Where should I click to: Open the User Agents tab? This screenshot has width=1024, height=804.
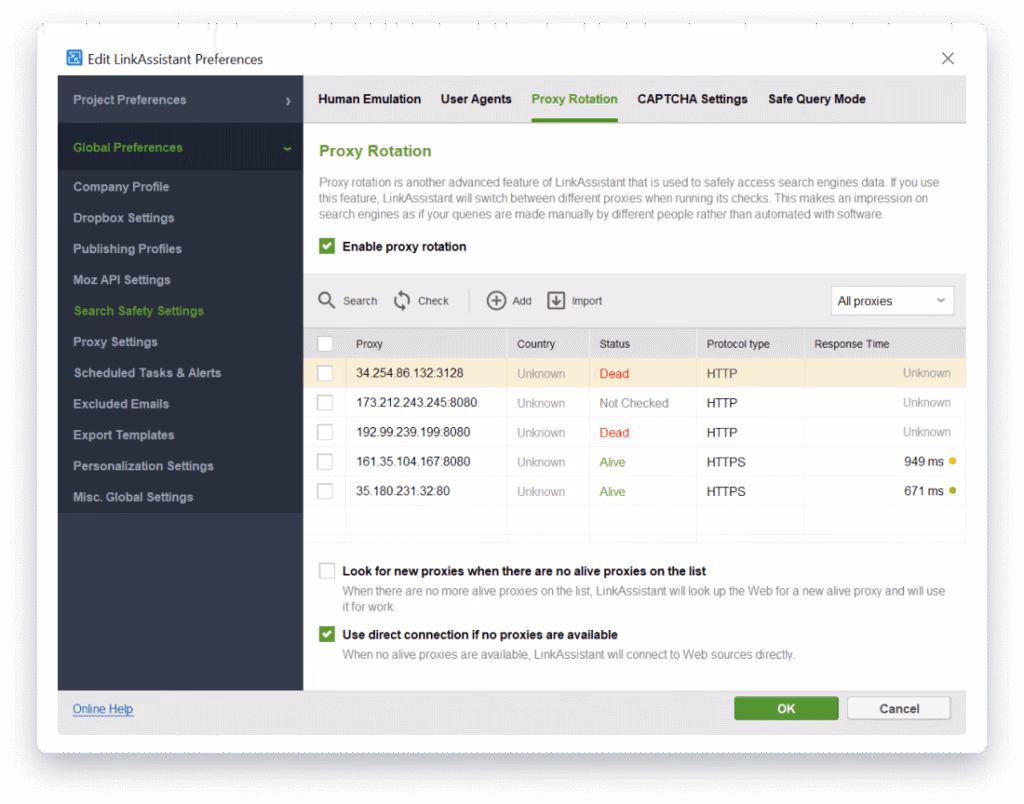(x=476, y=99)
